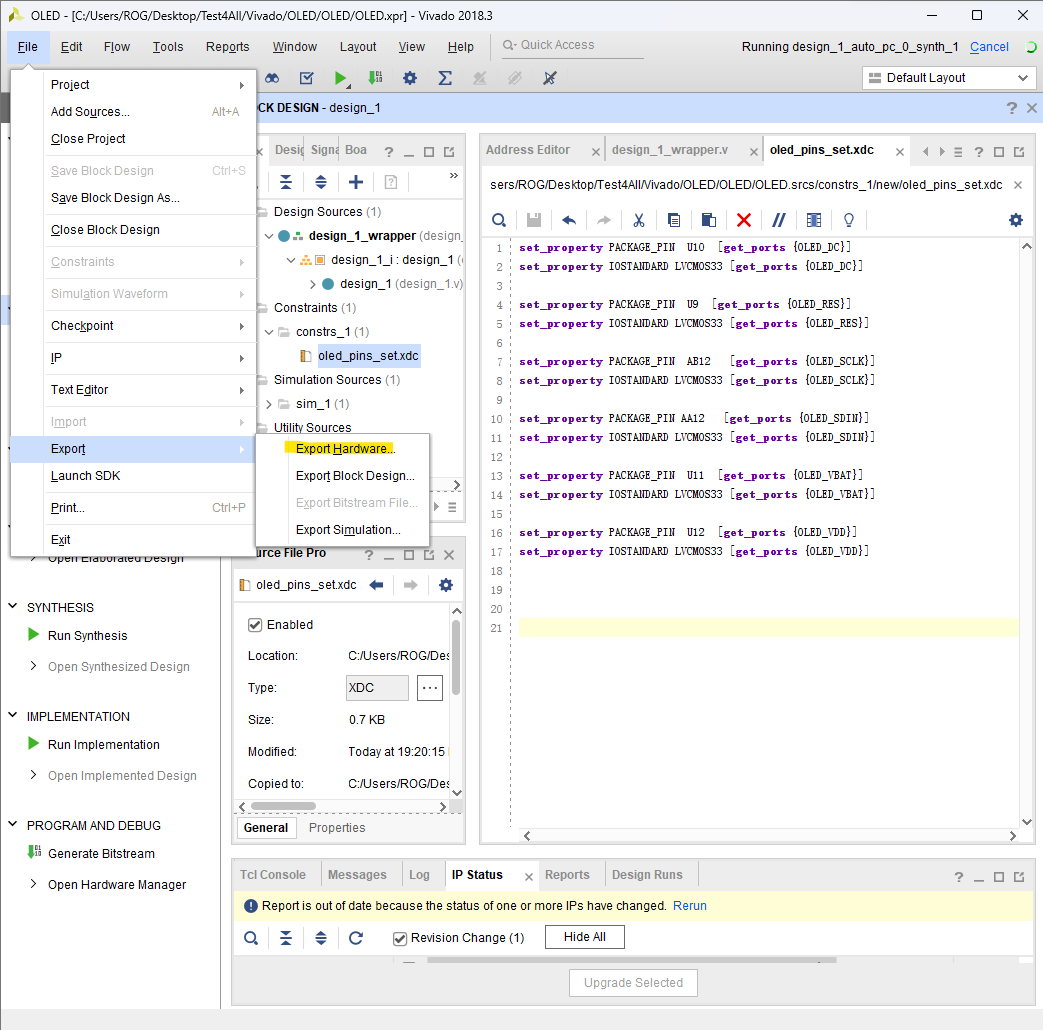Click the Run green play toolbar icon
The width and height of the screenshot is (1043, 1030).
[x=340, y=79]
